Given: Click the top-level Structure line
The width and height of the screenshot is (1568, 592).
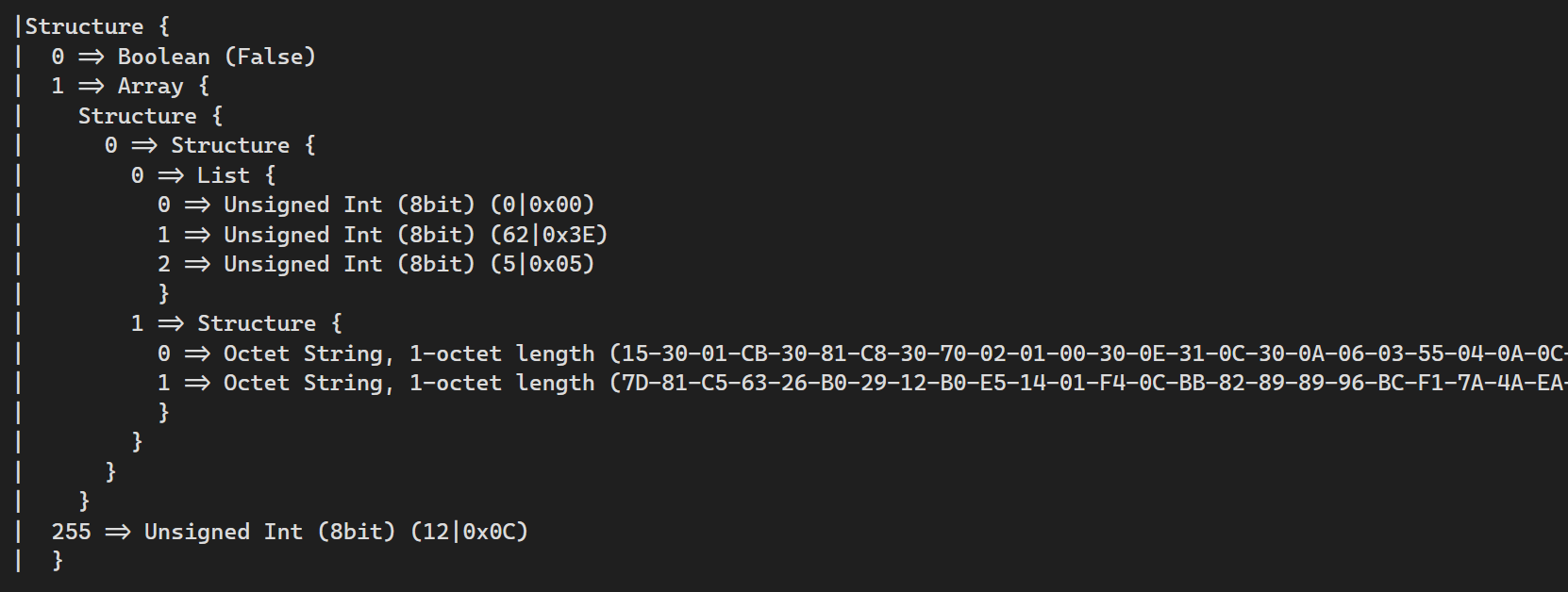Looking at the screenshot, I should (x=96, y=26).
